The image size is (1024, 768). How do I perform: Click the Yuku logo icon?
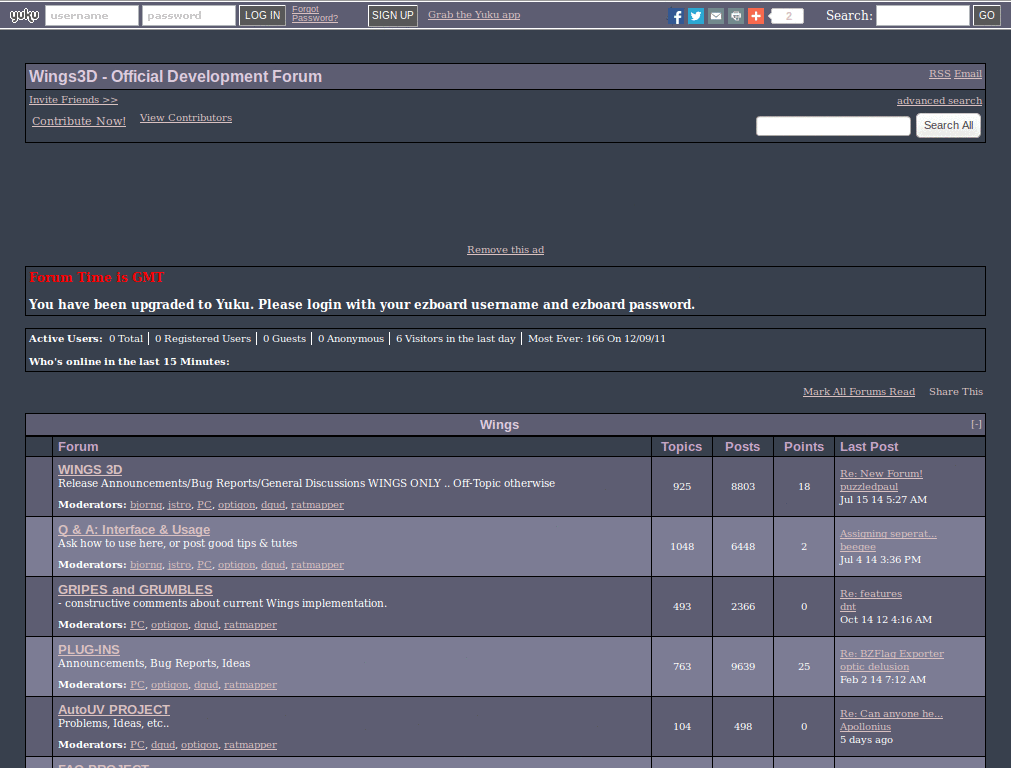(x=24, y=15)
